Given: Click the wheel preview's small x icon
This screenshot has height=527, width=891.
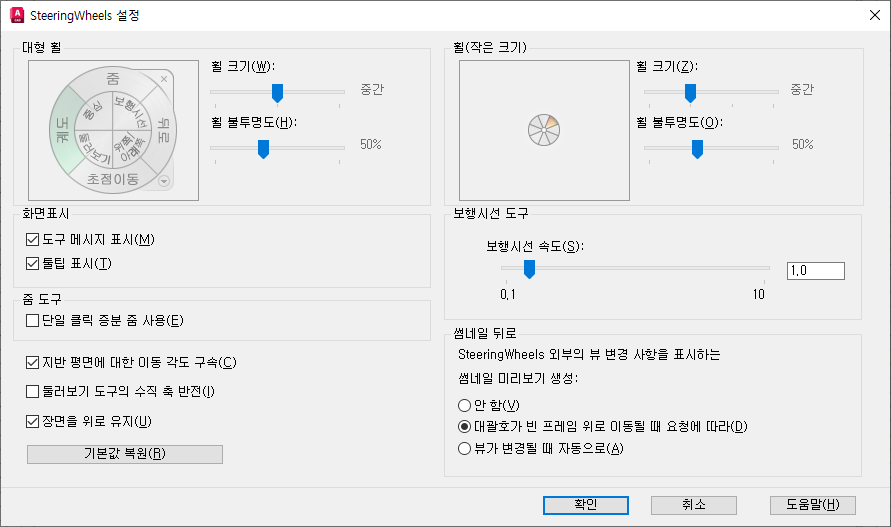Looking at the screenshot, I should (164, 79).
